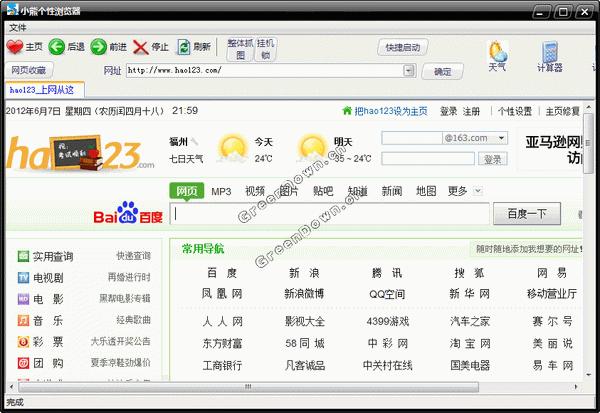Switch to MP3 search tab
600x413 pixels.
pyautogui.click(x=221, y=191)
